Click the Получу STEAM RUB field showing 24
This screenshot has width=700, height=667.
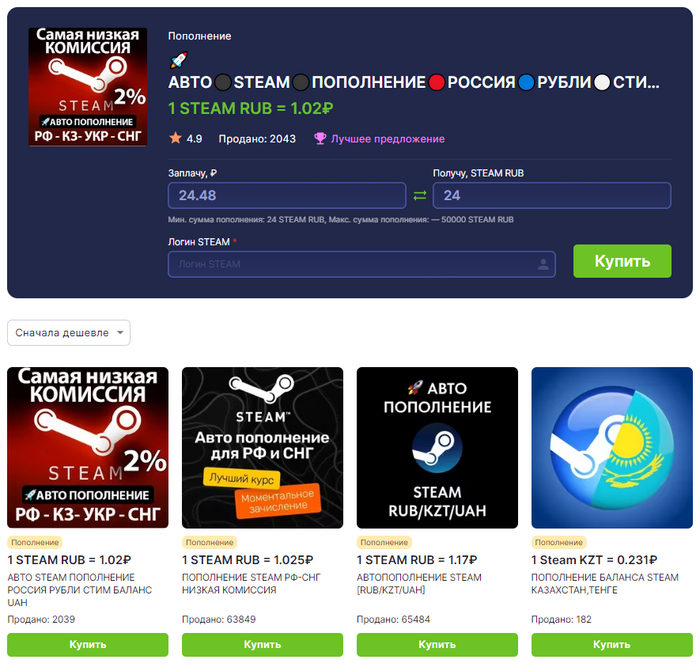pyautogui.click(x=552, y=195)
